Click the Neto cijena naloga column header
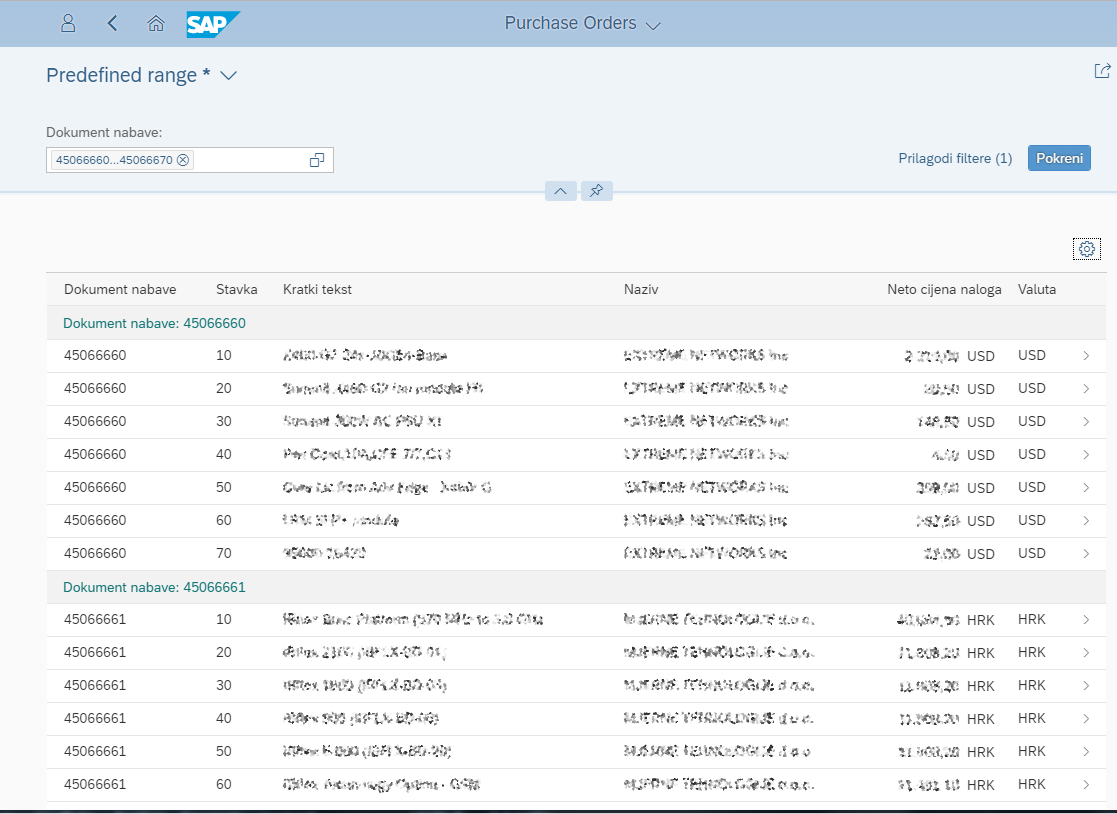The image size is (1117, 814). (x=943, y=290)
